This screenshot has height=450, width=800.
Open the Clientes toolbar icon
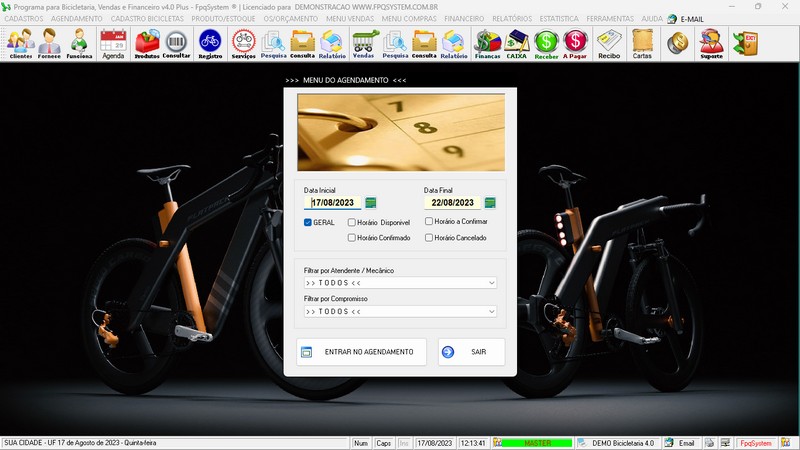click(20, 43)
